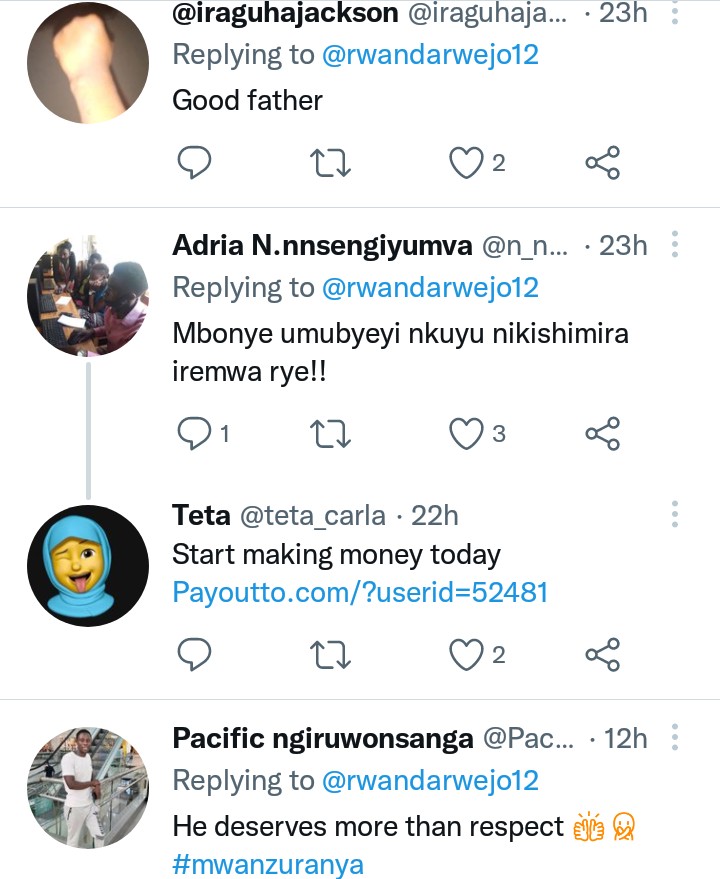Reply to Teta's tweet
The image size is (720, 879).
pos(194,655)
